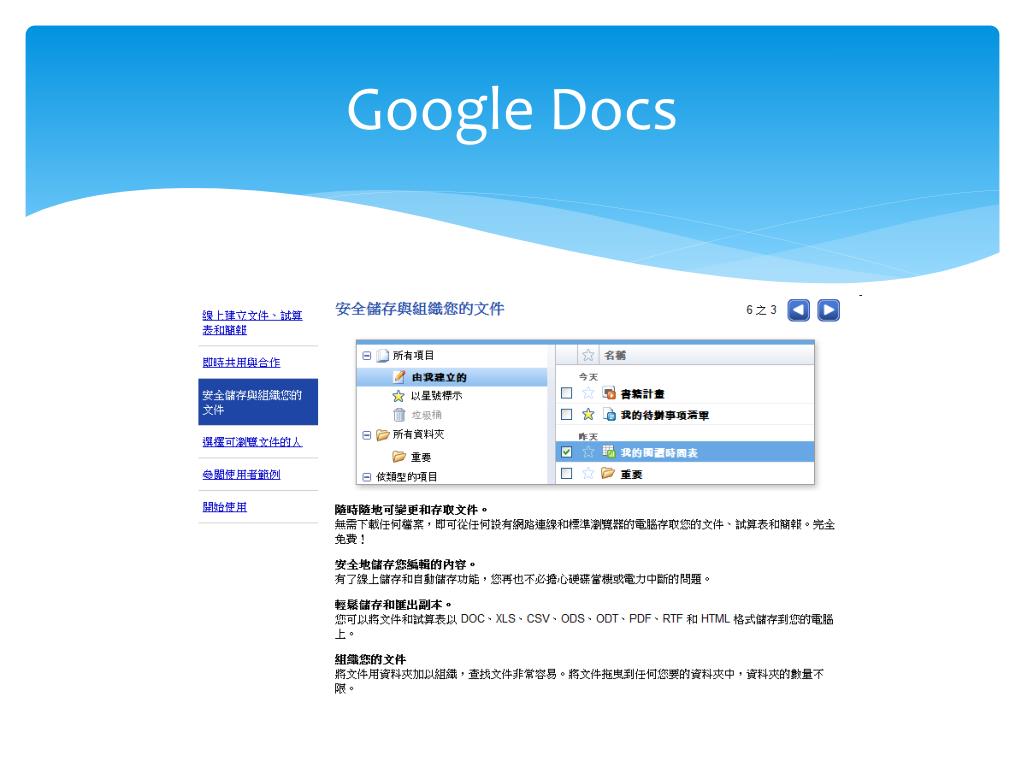Click the 重要 folder icon in file list

pyautogui.click(x=608, y=472)
